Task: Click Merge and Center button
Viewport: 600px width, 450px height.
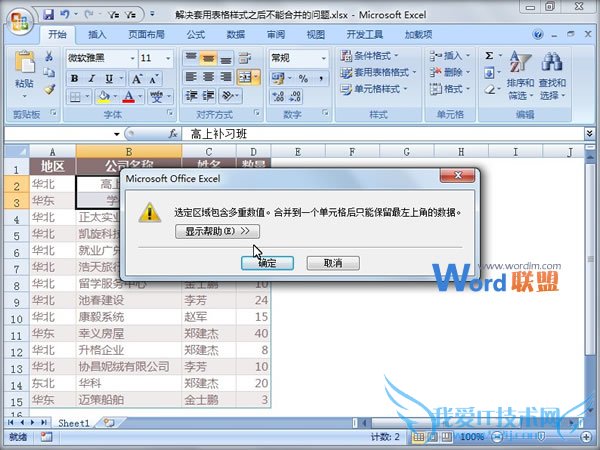Action: [244, 77]
